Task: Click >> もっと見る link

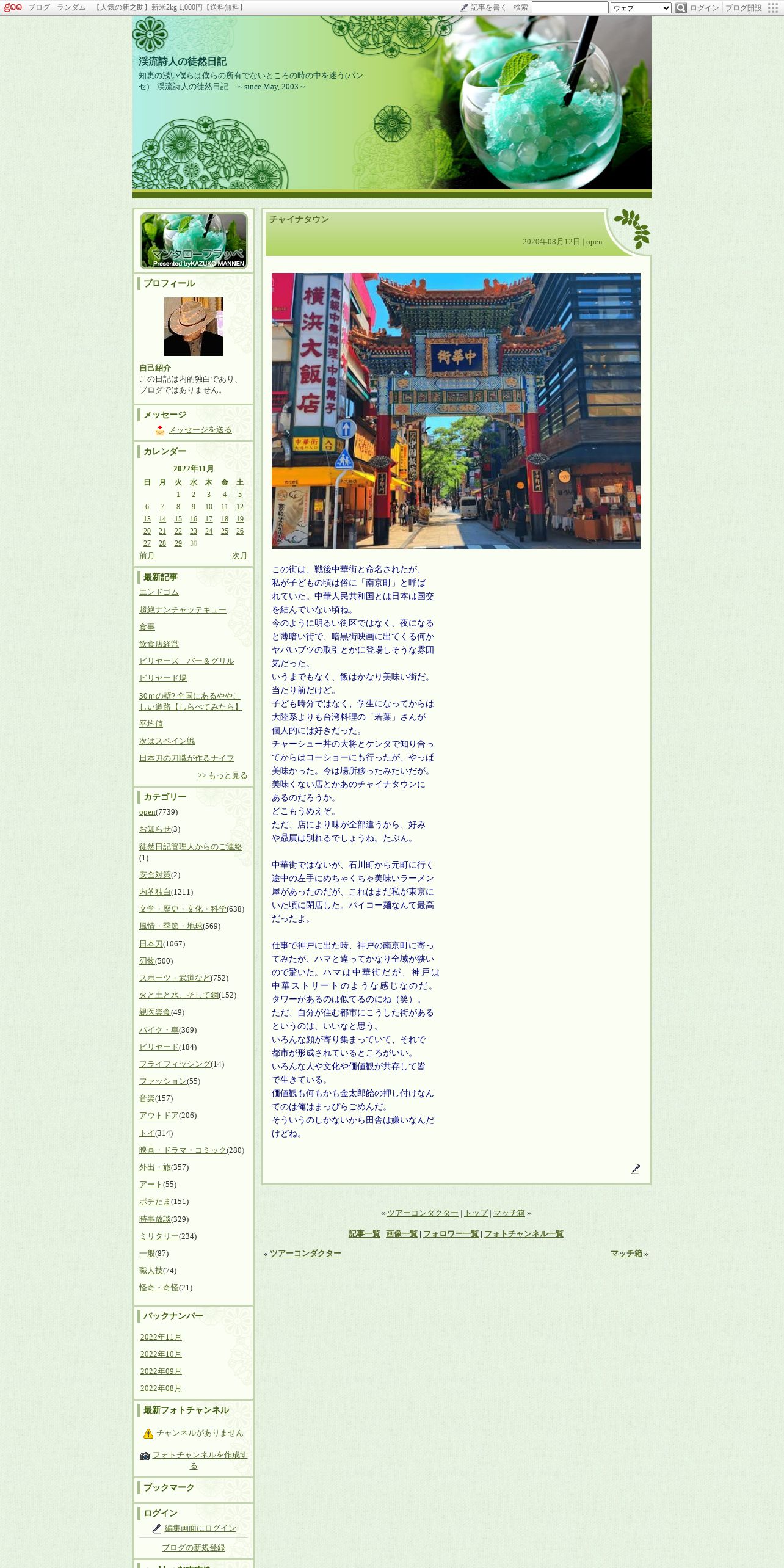Action: 223,775
